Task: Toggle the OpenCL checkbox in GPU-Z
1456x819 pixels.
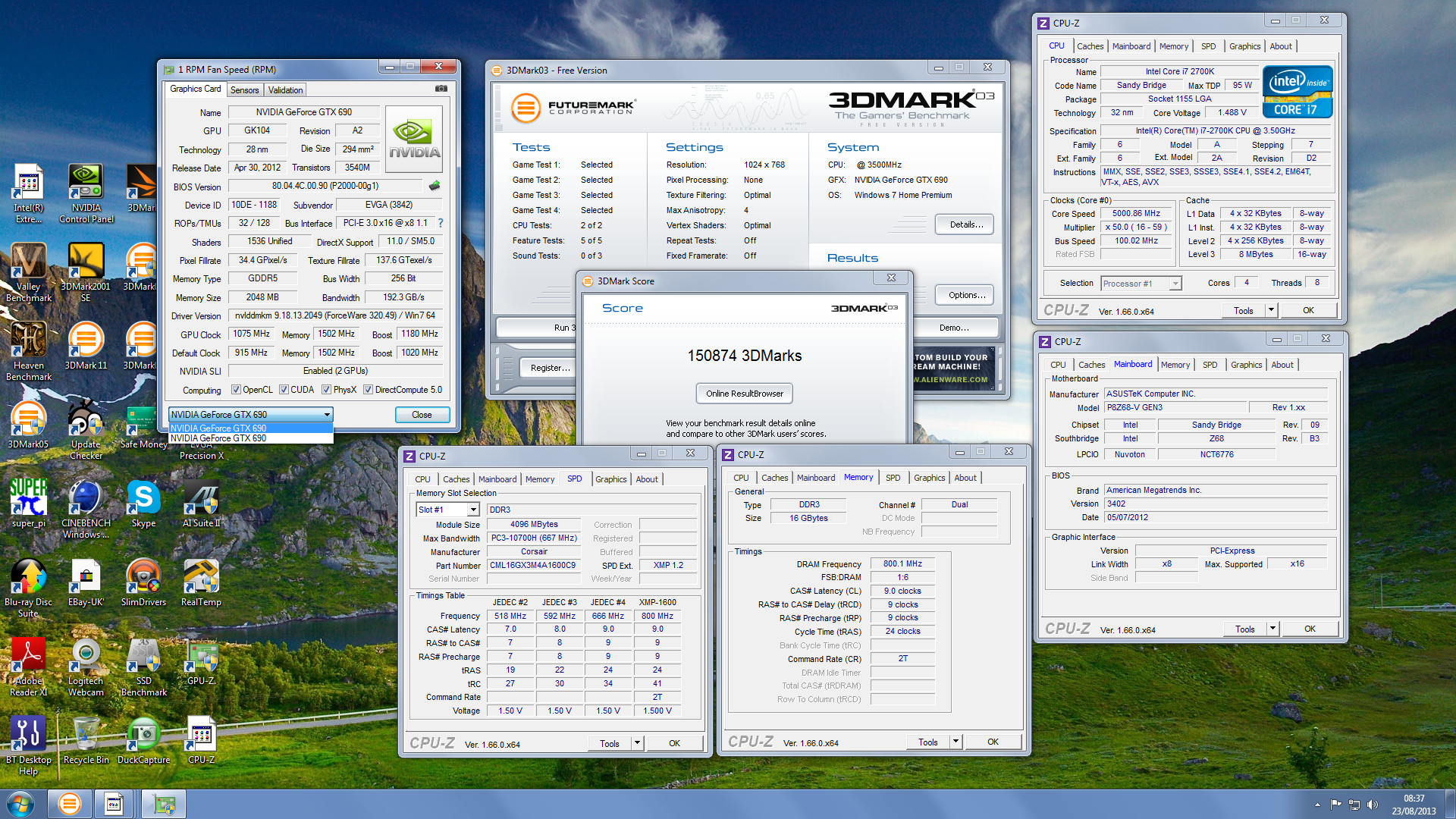Action: [x=236, y=390]
